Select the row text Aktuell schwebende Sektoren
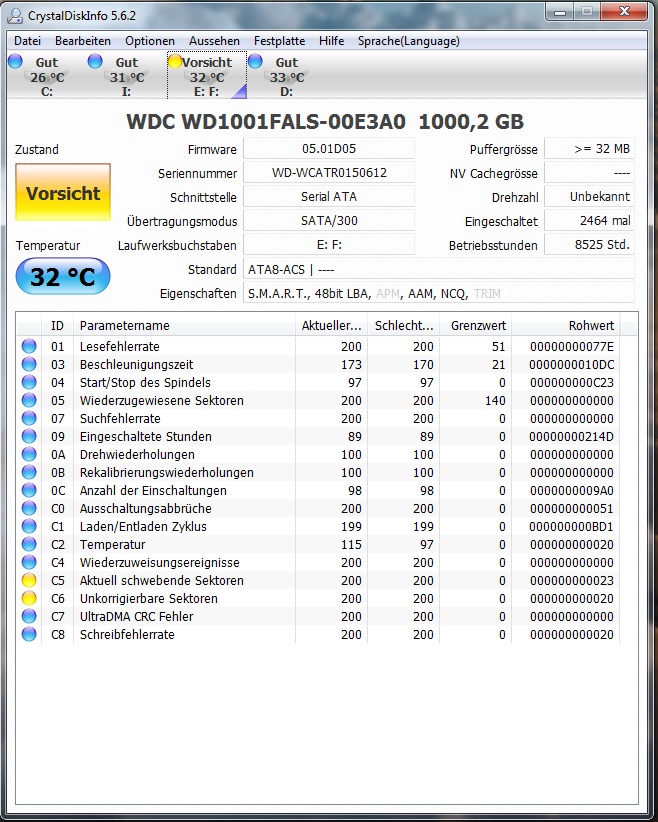Image resolution: width=658 pixels, height=822 pixels. click(x=161, y=580)
